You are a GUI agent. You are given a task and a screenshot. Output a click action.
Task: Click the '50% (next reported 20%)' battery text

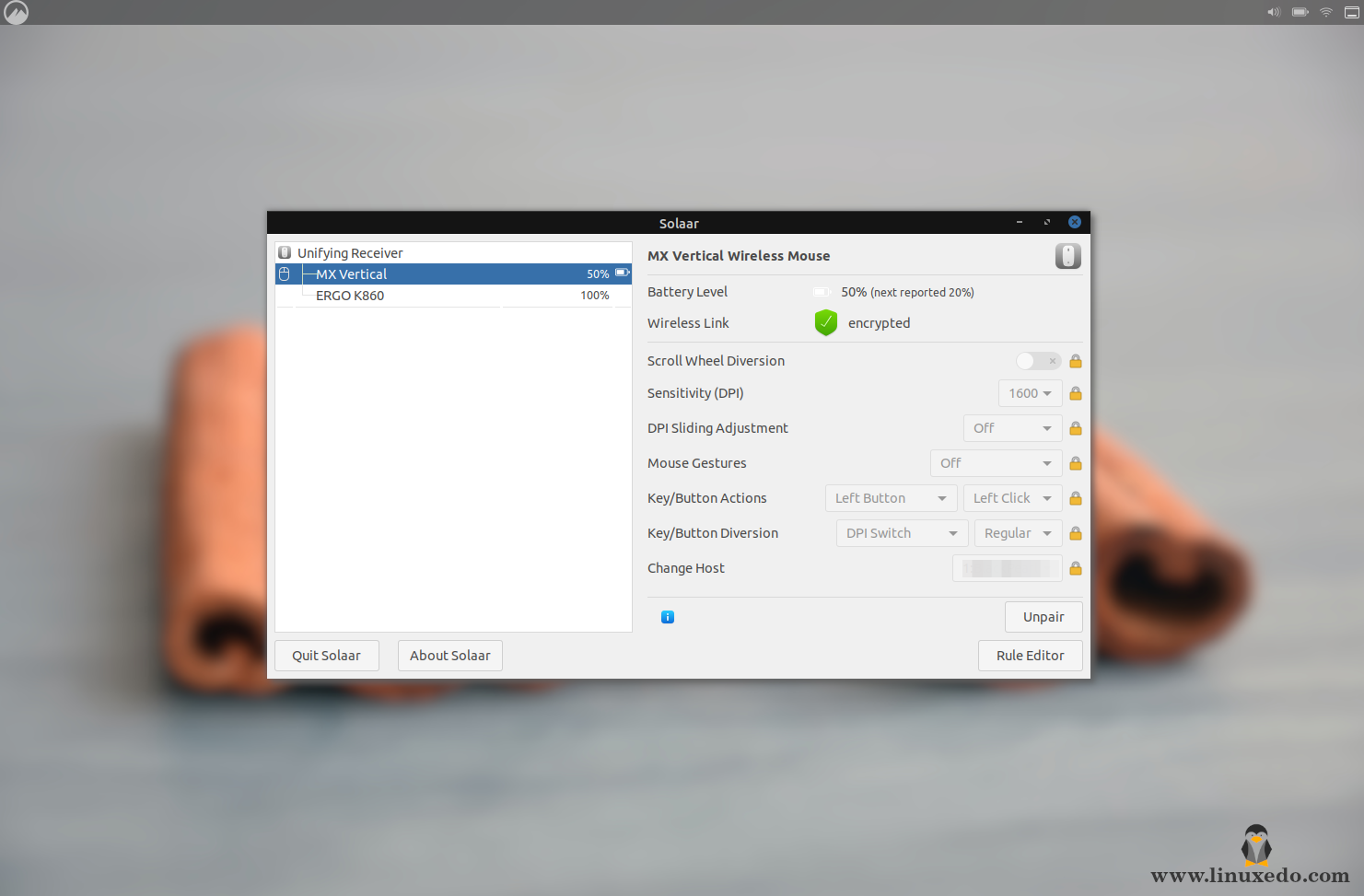point(907,292)
